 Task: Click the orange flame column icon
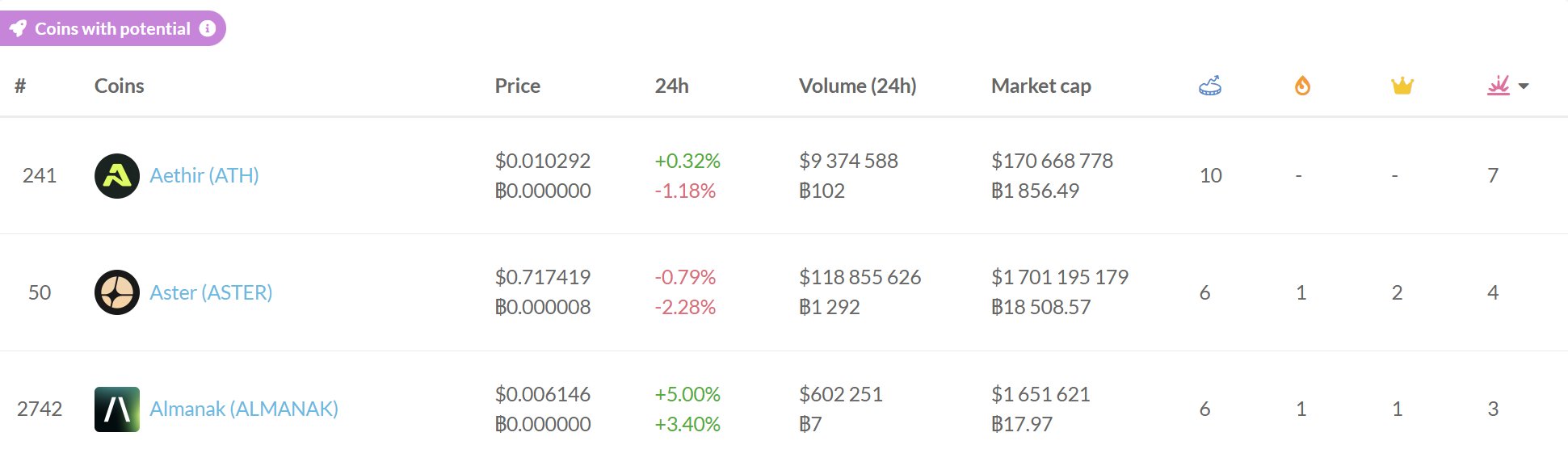[1302, 86]
